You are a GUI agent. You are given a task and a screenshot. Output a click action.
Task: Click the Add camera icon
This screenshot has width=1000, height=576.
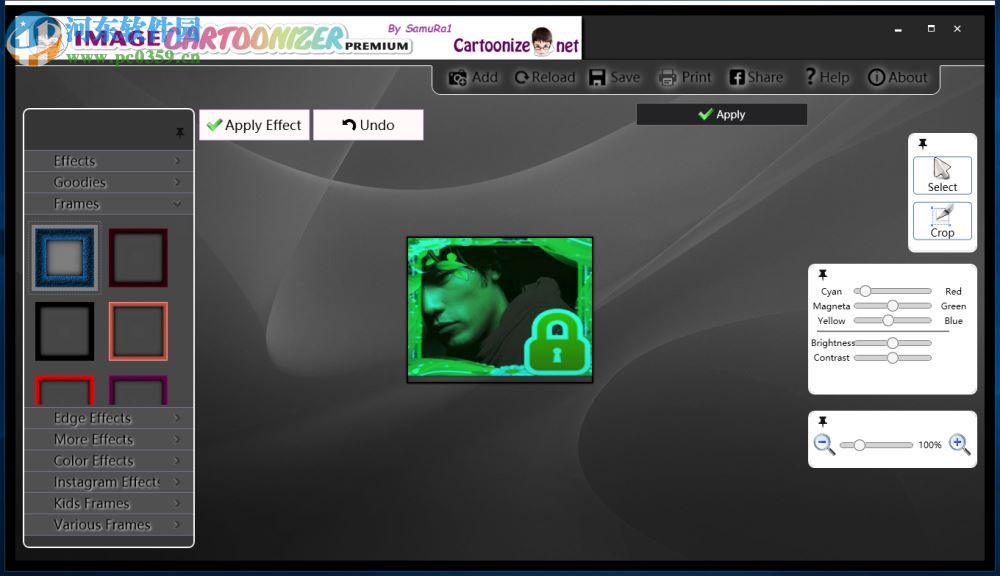click(458, 78)
